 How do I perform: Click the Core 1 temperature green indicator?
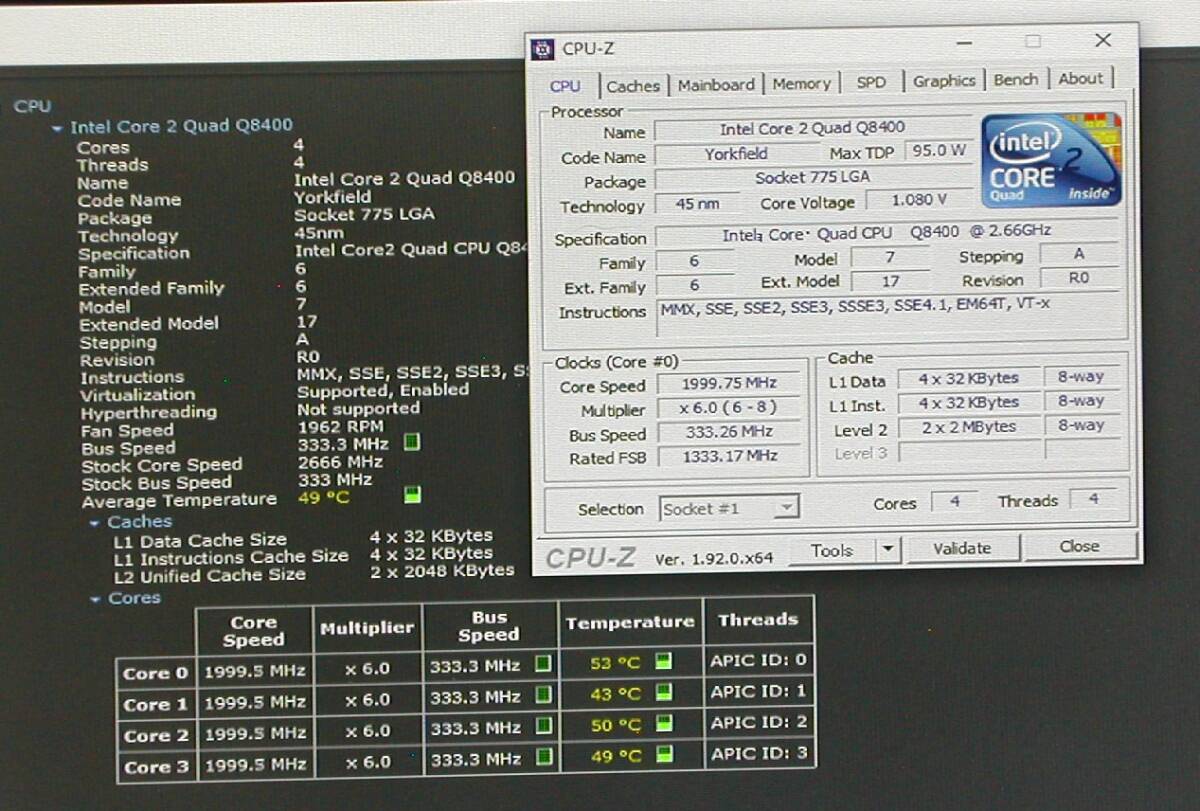664,692
